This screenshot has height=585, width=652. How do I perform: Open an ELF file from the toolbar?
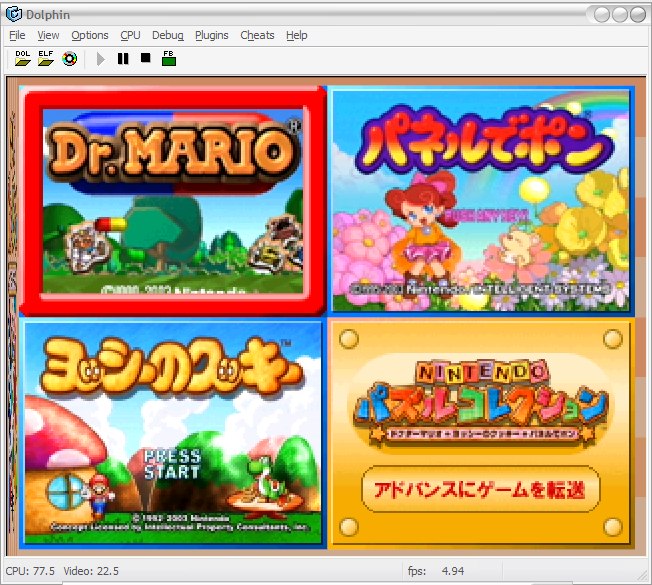coord(46,58)
